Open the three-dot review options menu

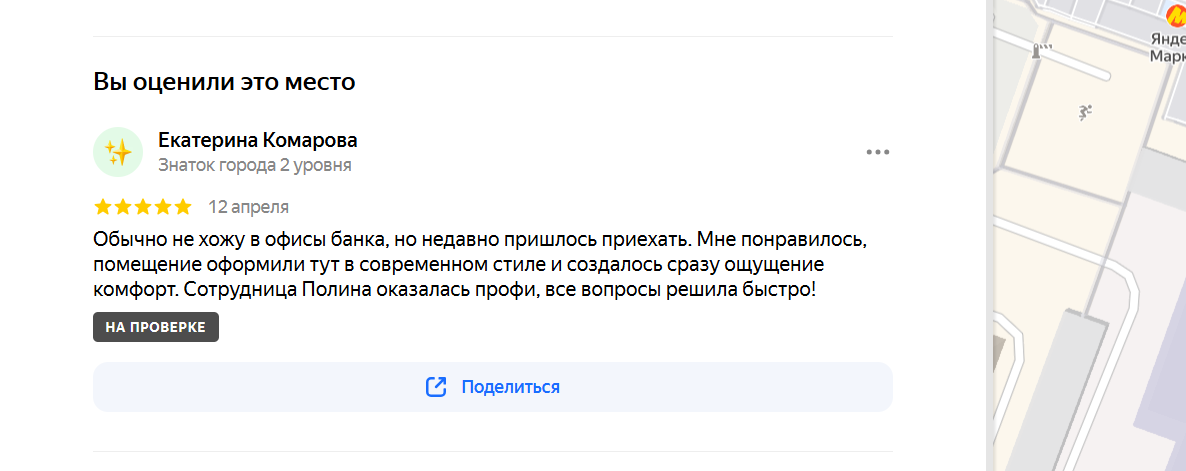click(x=877, y=152)
